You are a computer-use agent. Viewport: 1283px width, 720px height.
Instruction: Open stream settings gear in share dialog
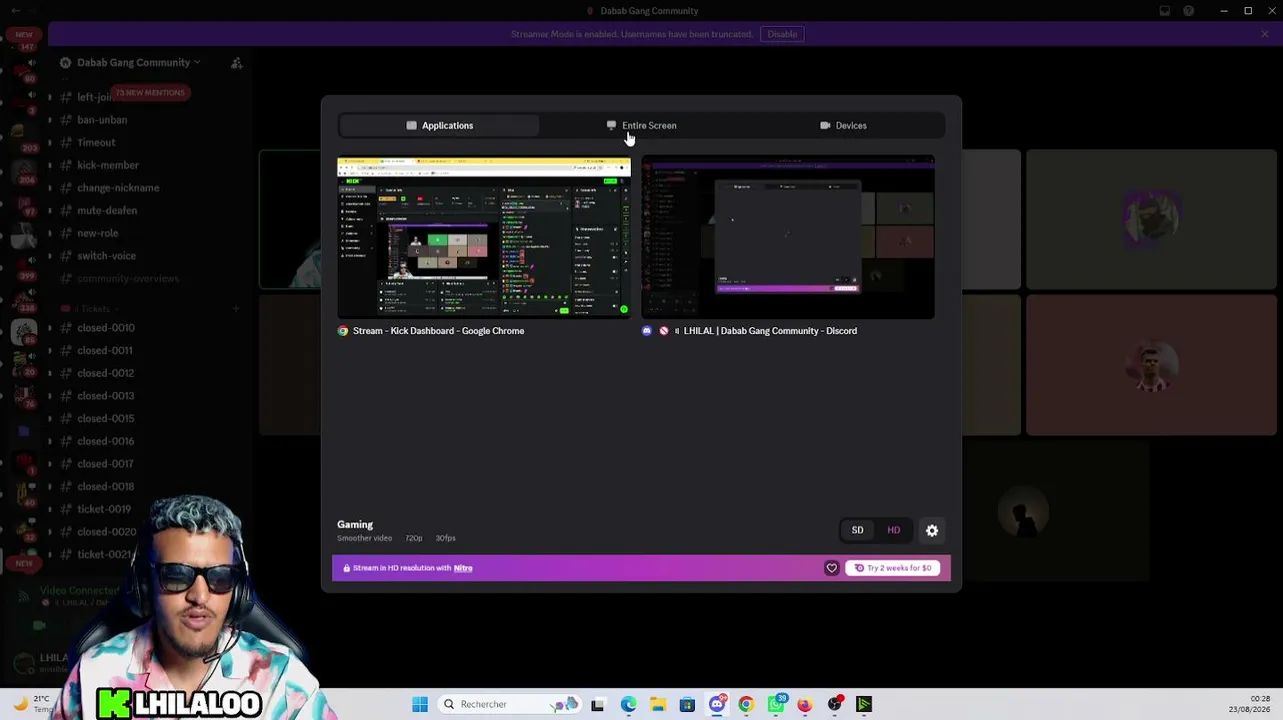tap(932, 530)
